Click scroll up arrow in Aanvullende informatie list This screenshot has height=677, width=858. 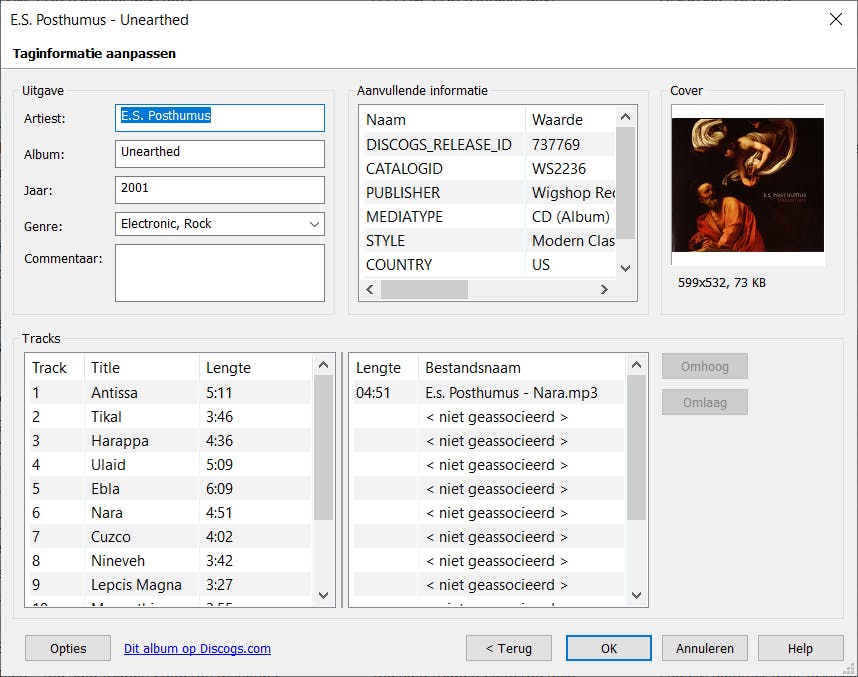pos(626,117)
